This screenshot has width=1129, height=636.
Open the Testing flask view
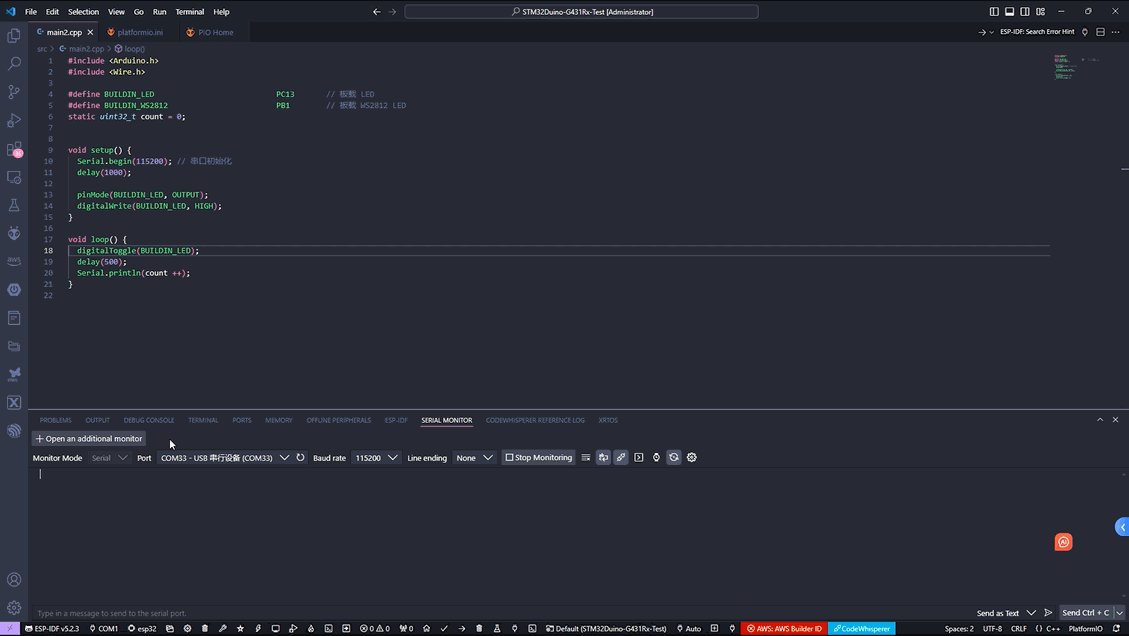pyautogui.click(x=14, y=205)
